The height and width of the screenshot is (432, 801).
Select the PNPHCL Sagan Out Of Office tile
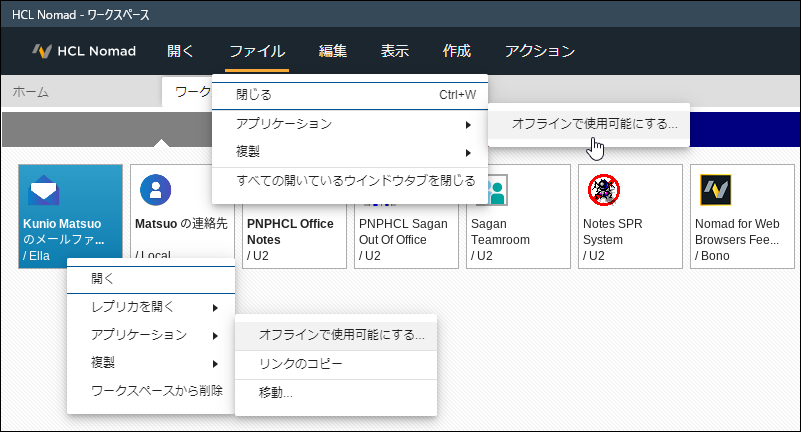(406, 236)
